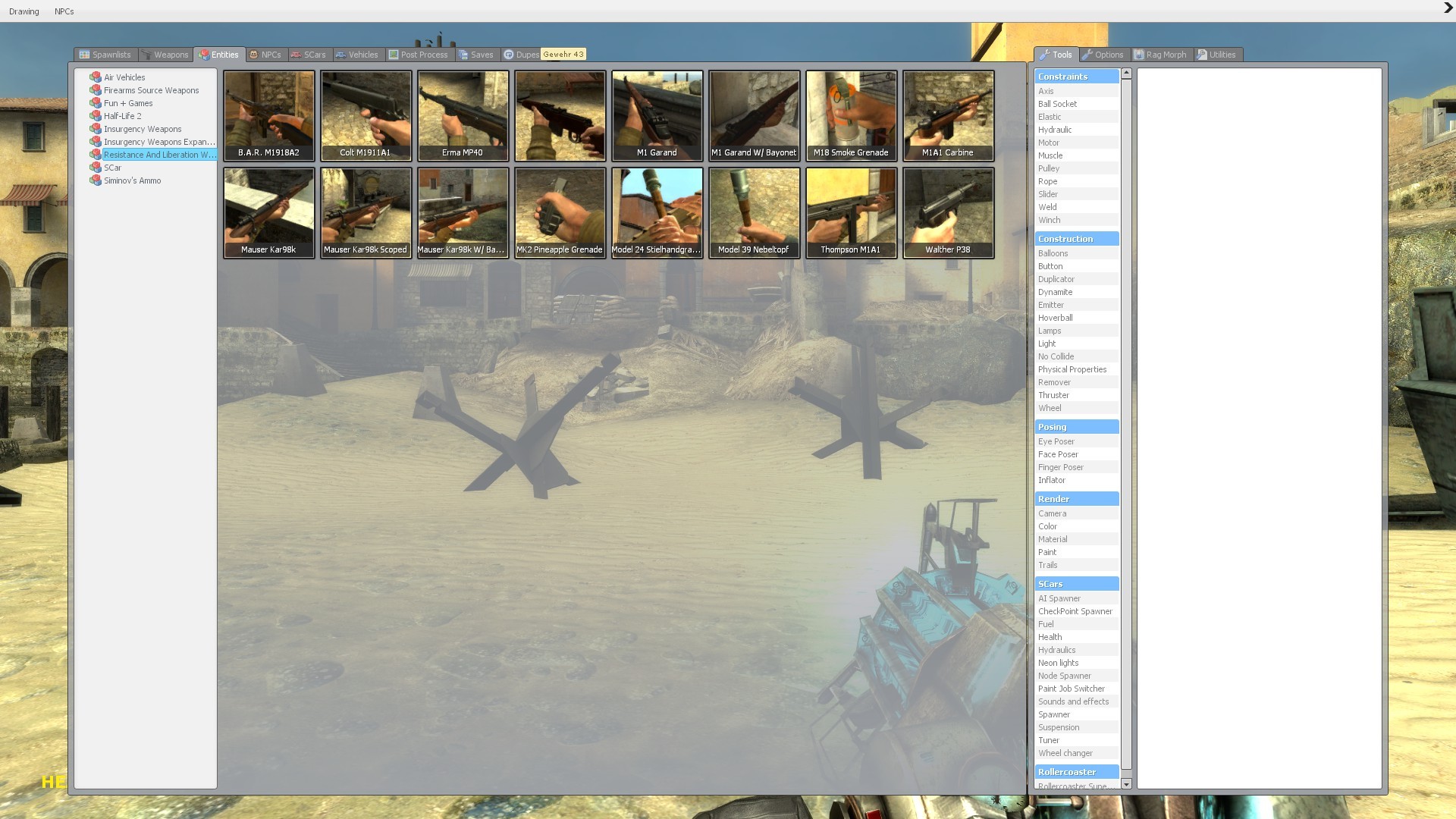Click the Firearms Source Weapons category icon
The height and width of the screenshot is (819, 1456).
(96, 90)
